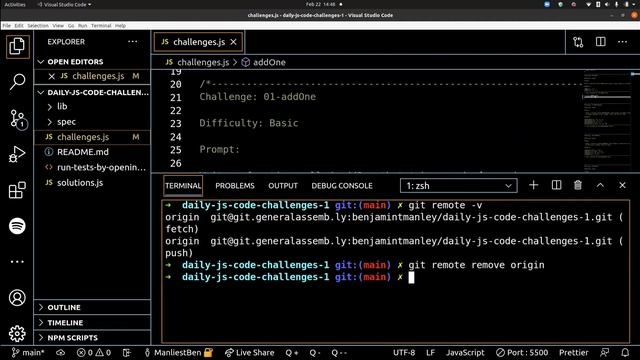Close the challenges.js editor tab
The height and width of the screenshot is (360, 640).
click(x=233, y=42)
